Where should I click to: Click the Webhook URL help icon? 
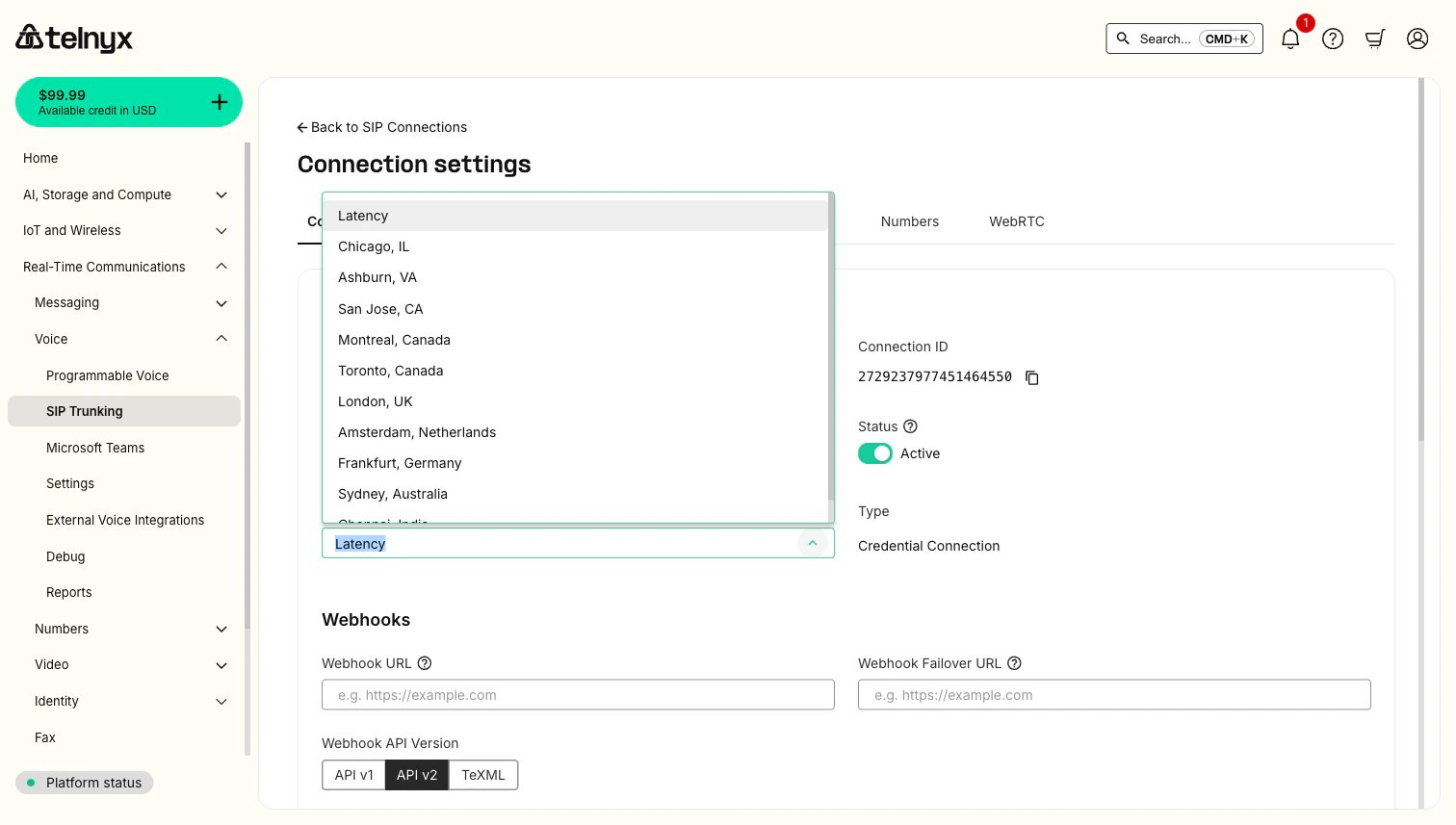click(425, 662)
